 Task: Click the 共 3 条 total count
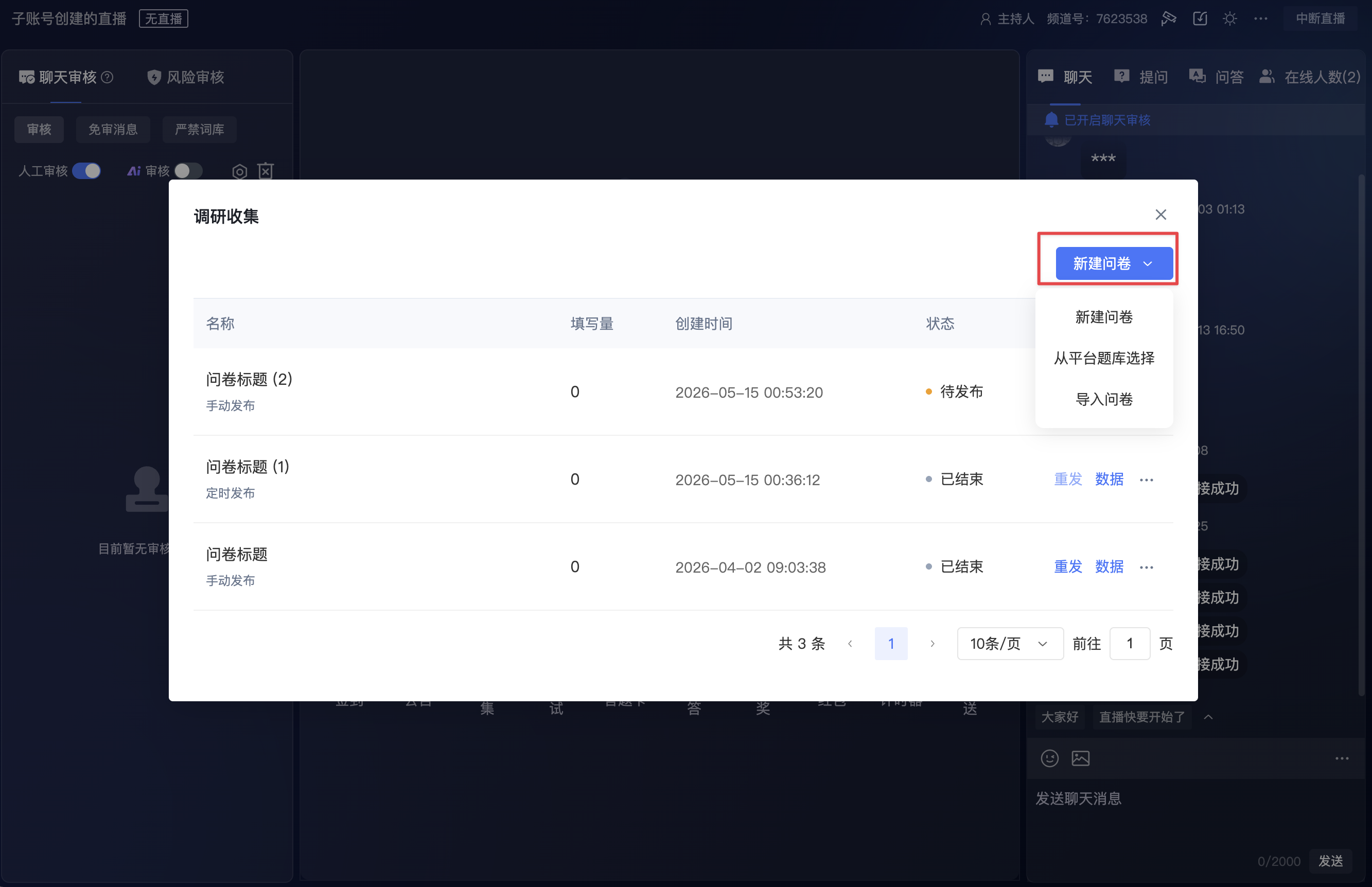click(x=801, y=643)
